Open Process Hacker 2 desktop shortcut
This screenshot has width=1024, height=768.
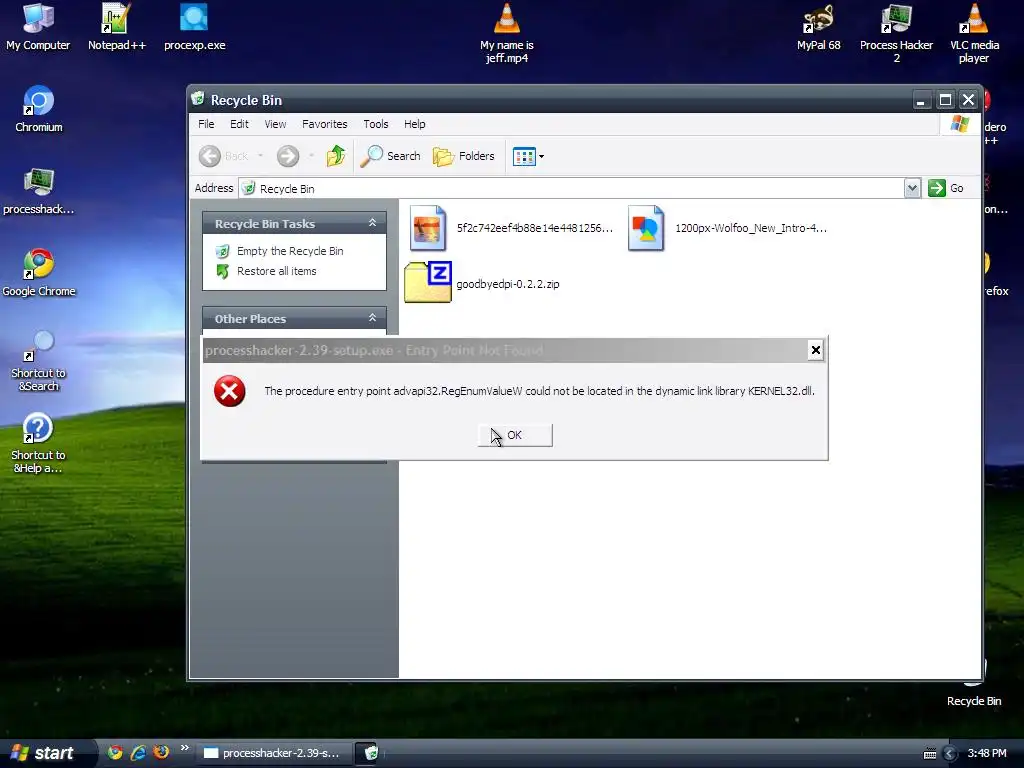click(896, 33)
